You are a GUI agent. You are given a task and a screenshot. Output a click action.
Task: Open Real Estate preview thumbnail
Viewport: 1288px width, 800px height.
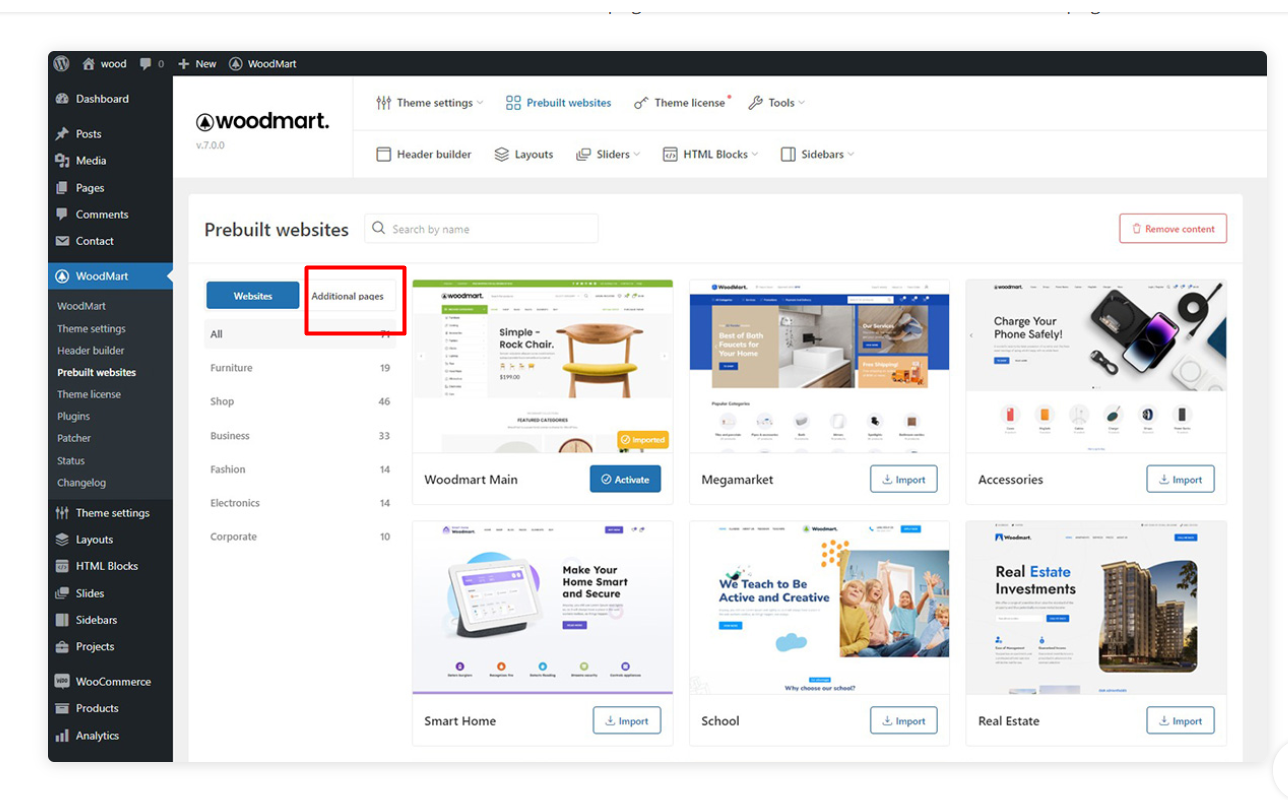pyautogui.click(x=1096, y=608)
